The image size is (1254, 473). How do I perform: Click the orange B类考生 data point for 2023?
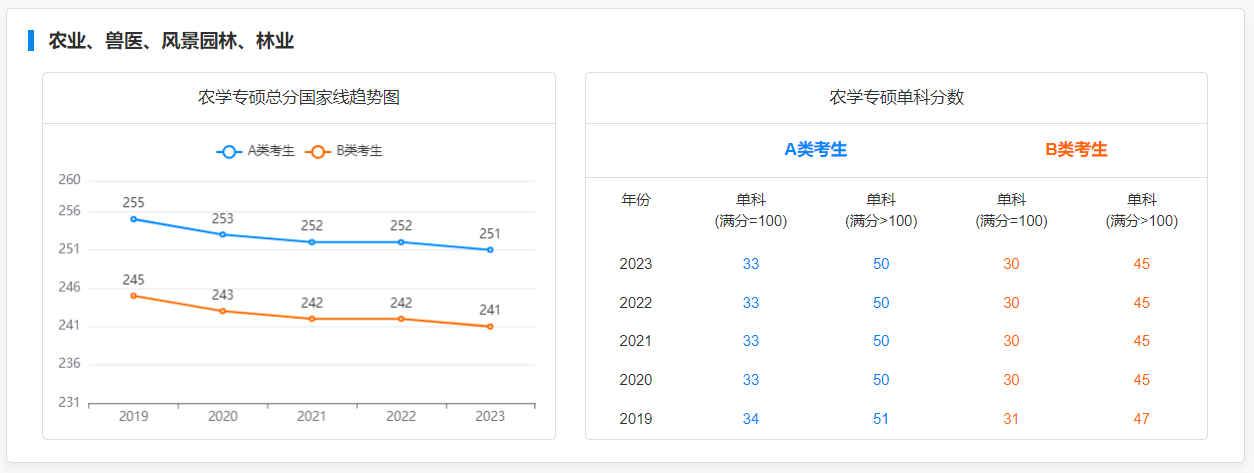pos(490,326)
